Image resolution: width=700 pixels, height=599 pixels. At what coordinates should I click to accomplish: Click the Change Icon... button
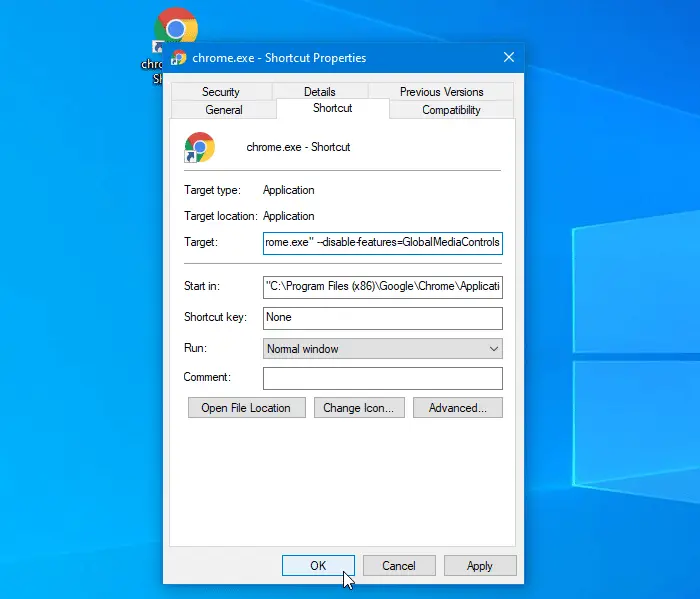tap(359, 408)
